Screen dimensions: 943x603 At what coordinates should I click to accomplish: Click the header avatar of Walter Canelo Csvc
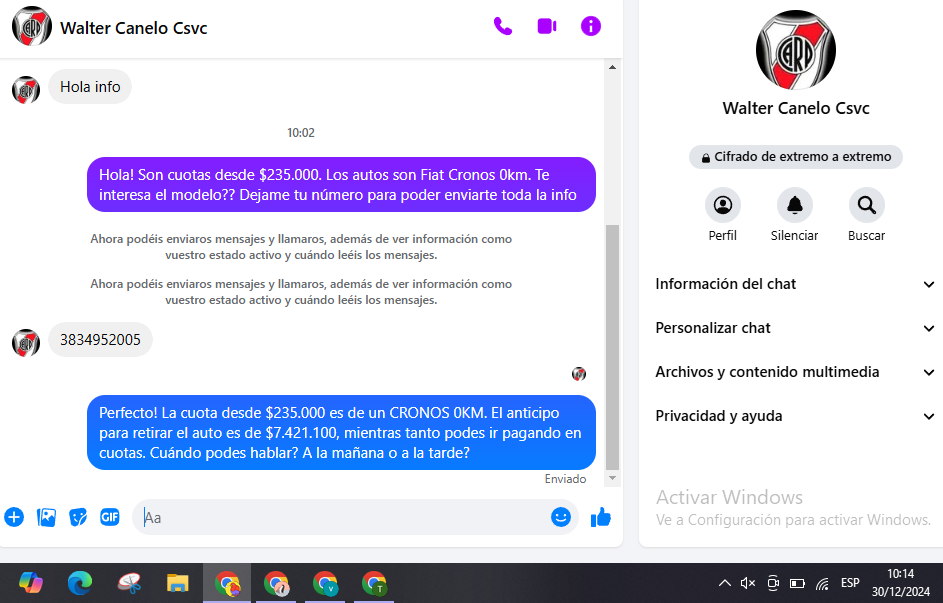pos(32,26)
